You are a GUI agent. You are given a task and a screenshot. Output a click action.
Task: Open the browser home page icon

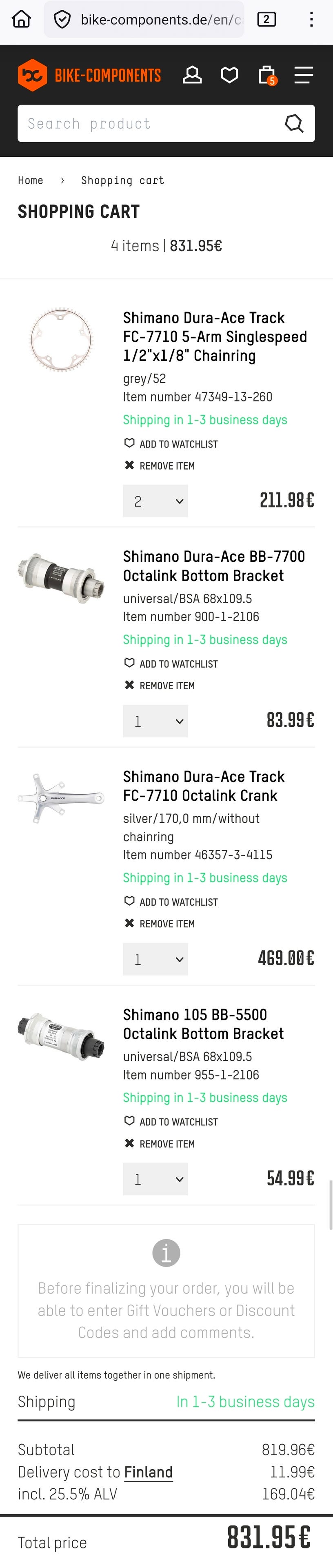[21, 20]
